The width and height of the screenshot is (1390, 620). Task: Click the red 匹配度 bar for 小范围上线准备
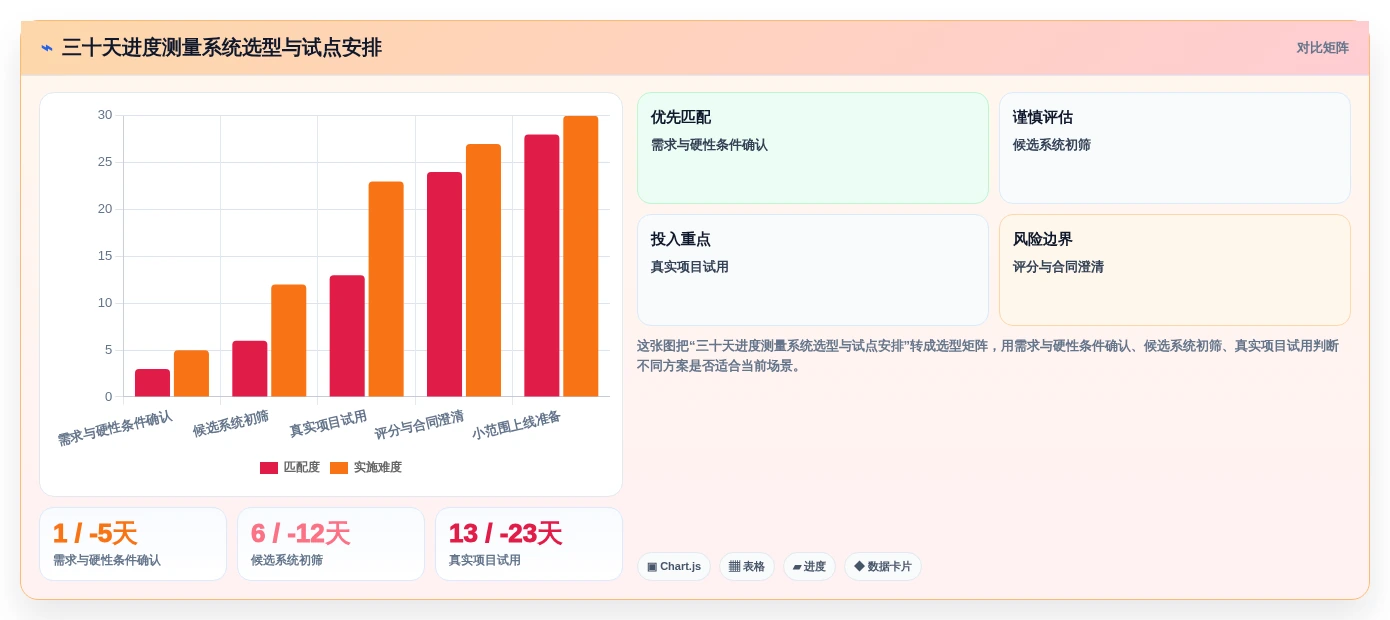[542, 266]
